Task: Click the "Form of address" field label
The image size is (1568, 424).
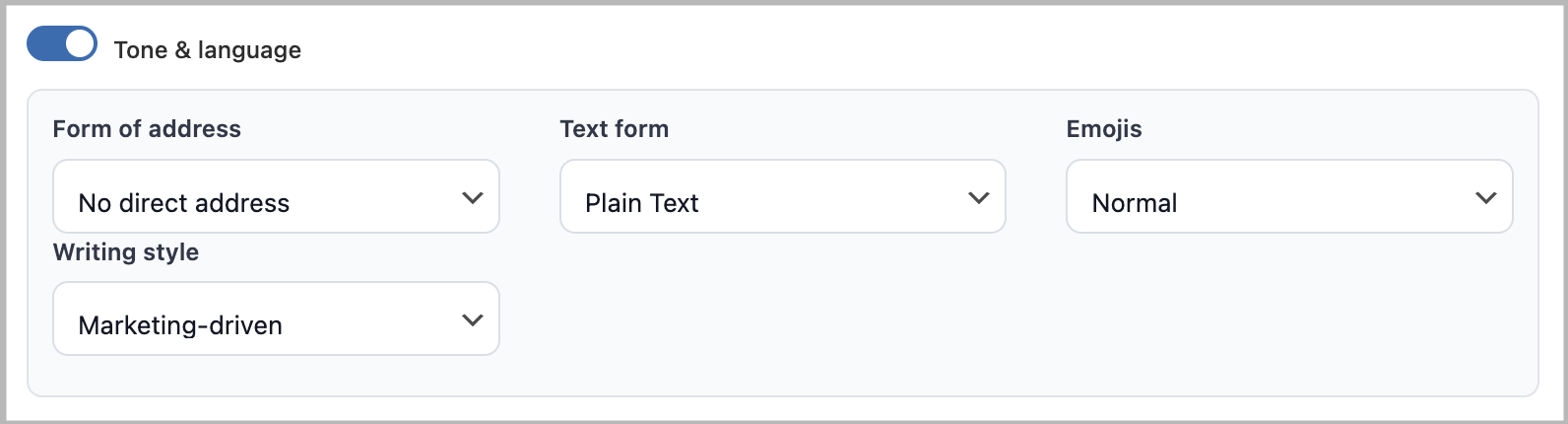Action: pos(147,129)
